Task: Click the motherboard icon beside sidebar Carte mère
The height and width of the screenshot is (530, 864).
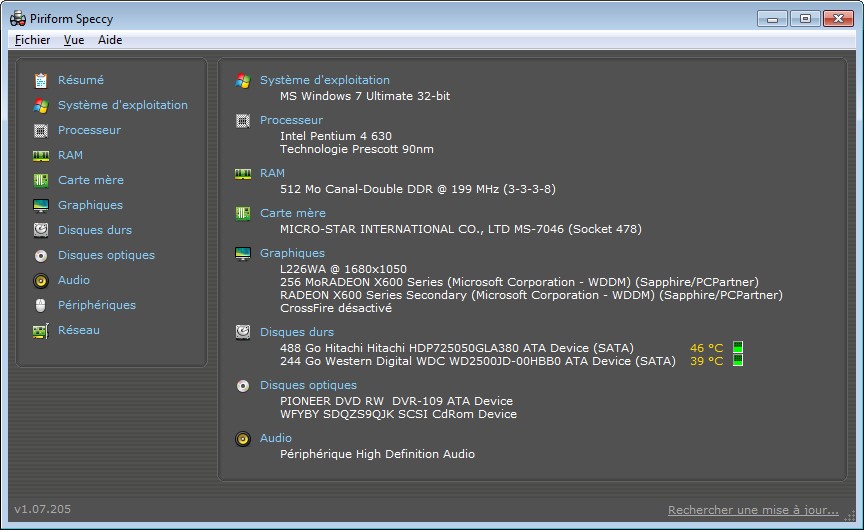Action: point(41,180)
